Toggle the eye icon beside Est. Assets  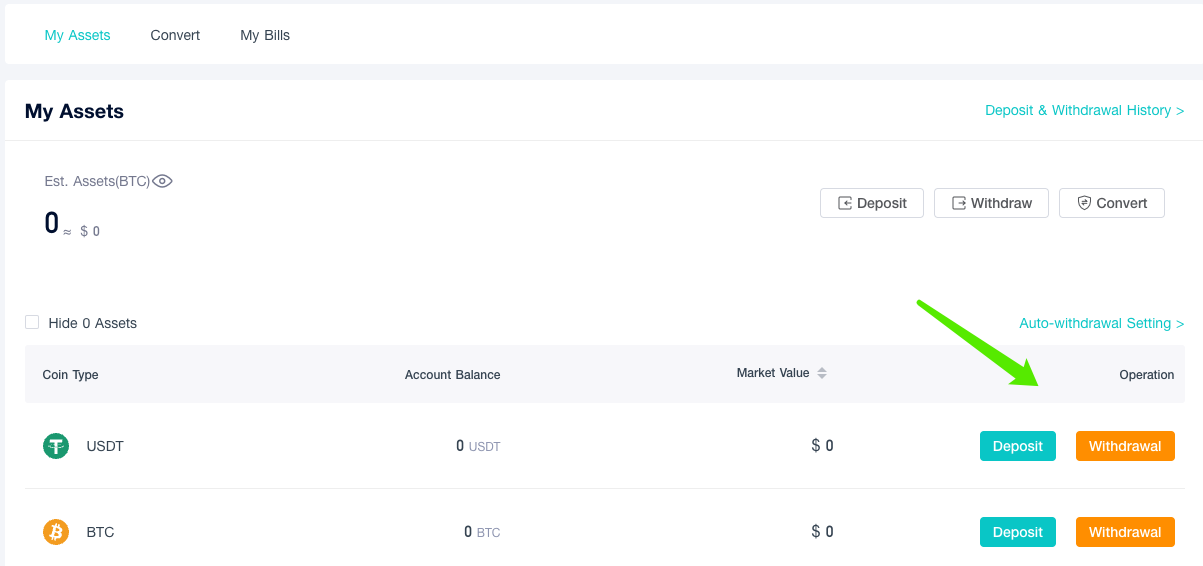coord(162,181)
